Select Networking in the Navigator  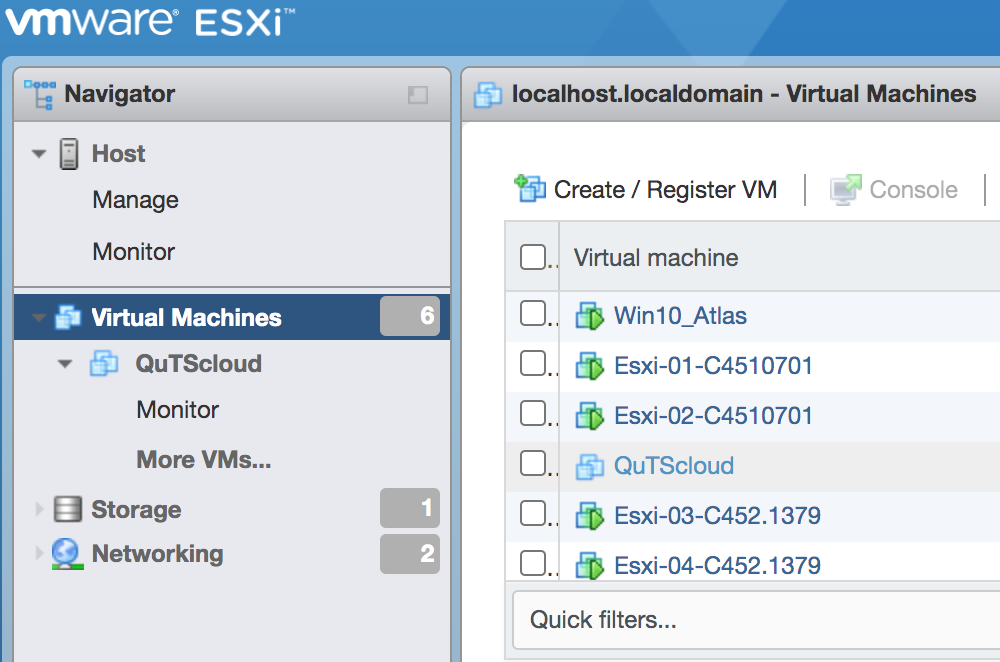coord(158,554)
